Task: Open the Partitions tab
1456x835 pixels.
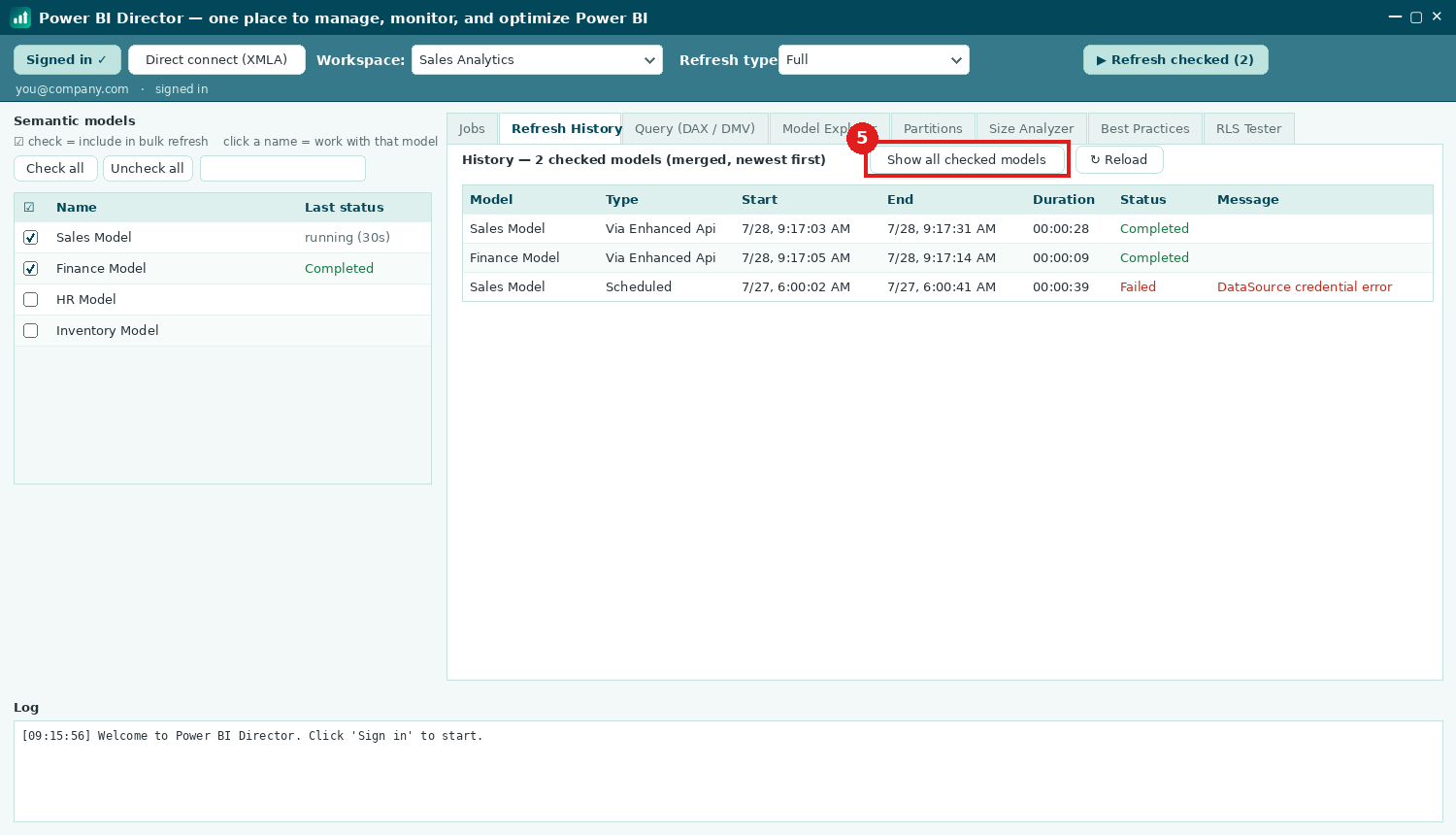Action: 933,128
